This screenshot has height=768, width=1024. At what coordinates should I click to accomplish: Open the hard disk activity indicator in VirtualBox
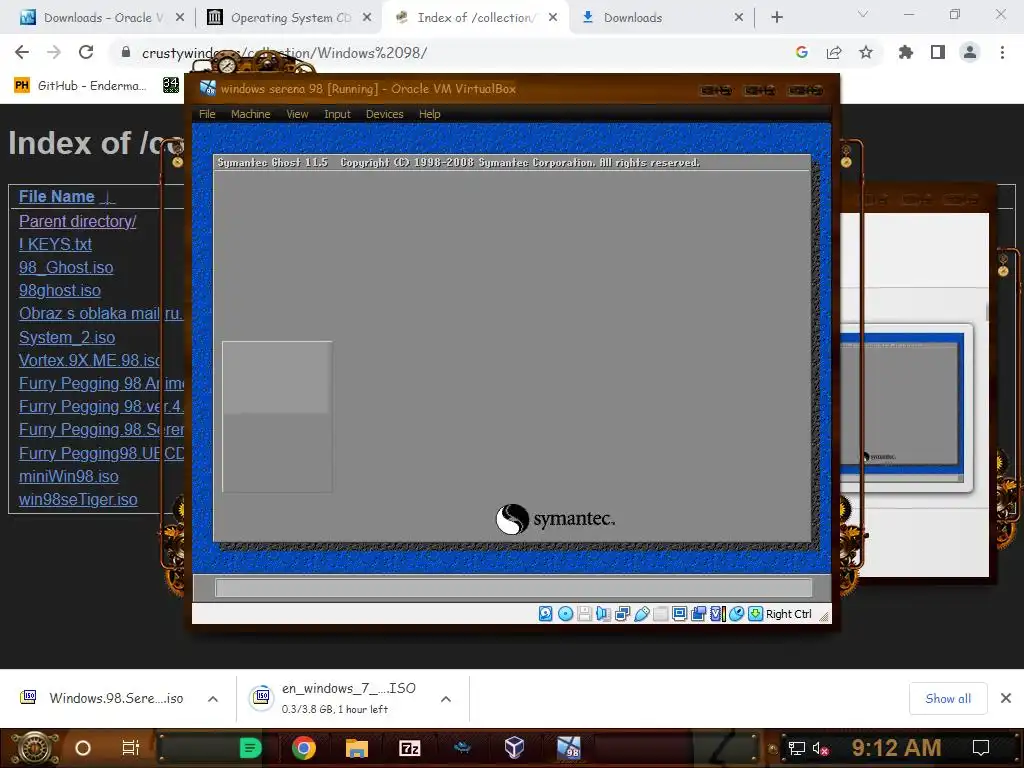click(x=545, y=614)
